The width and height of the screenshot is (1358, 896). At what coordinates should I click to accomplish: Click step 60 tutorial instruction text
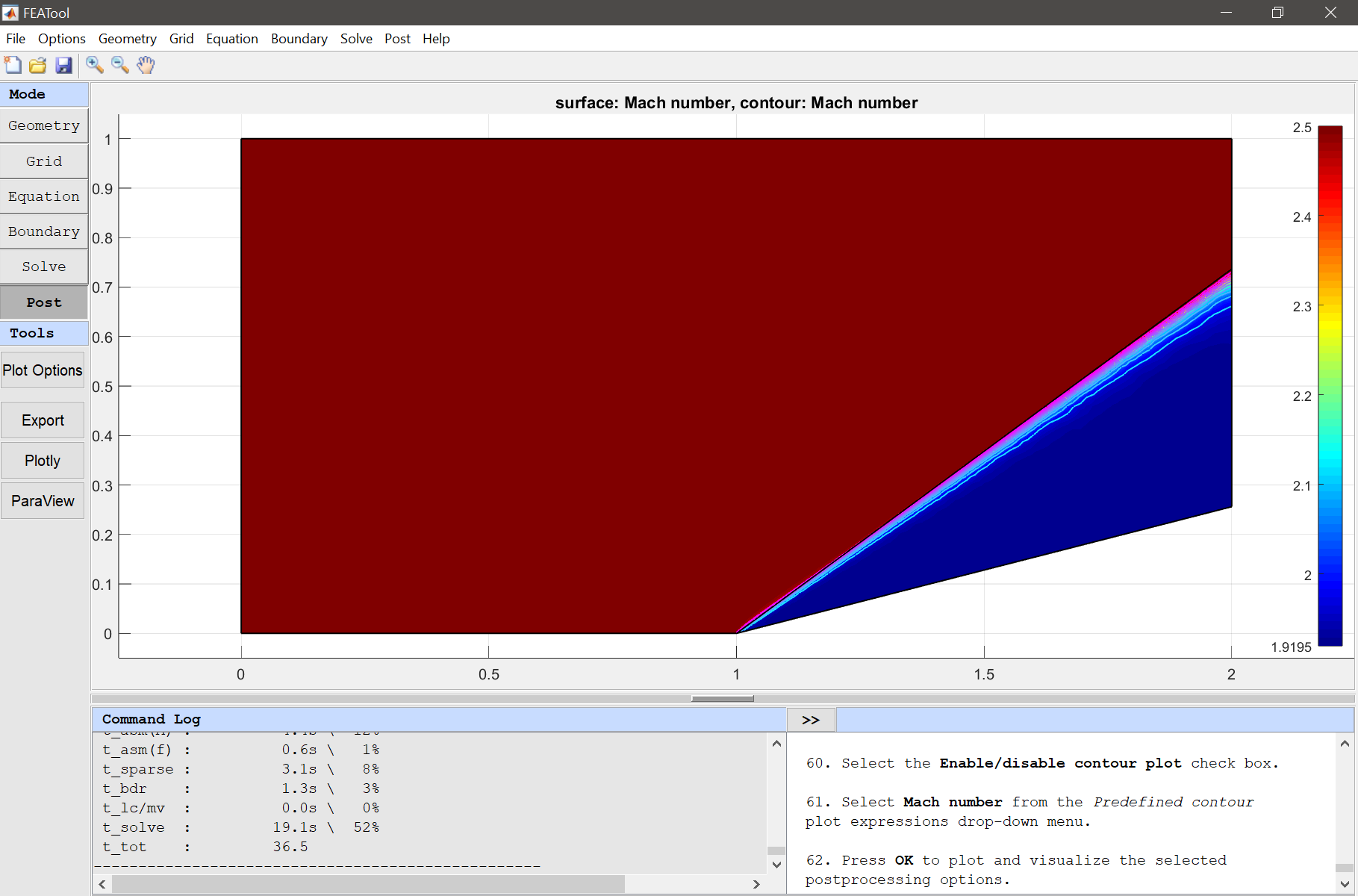[1042, 763]
